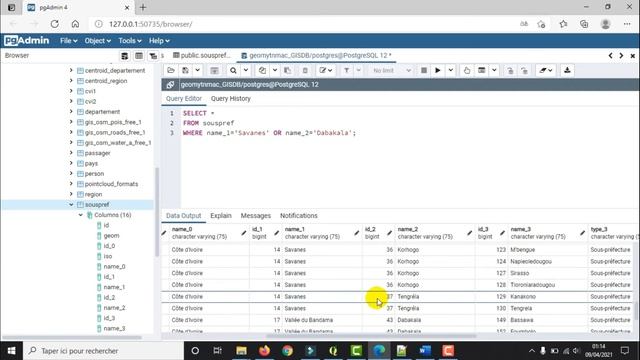The image size is (640, 360).
Task: Click the Windows taskbar search box
Action: tap(104, 351)
